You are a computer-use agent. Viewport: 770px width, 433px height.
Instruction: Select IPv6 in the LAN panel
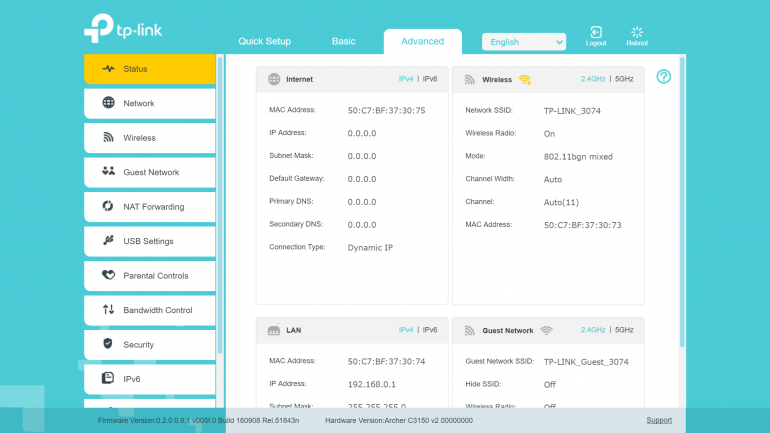point(430,330)
